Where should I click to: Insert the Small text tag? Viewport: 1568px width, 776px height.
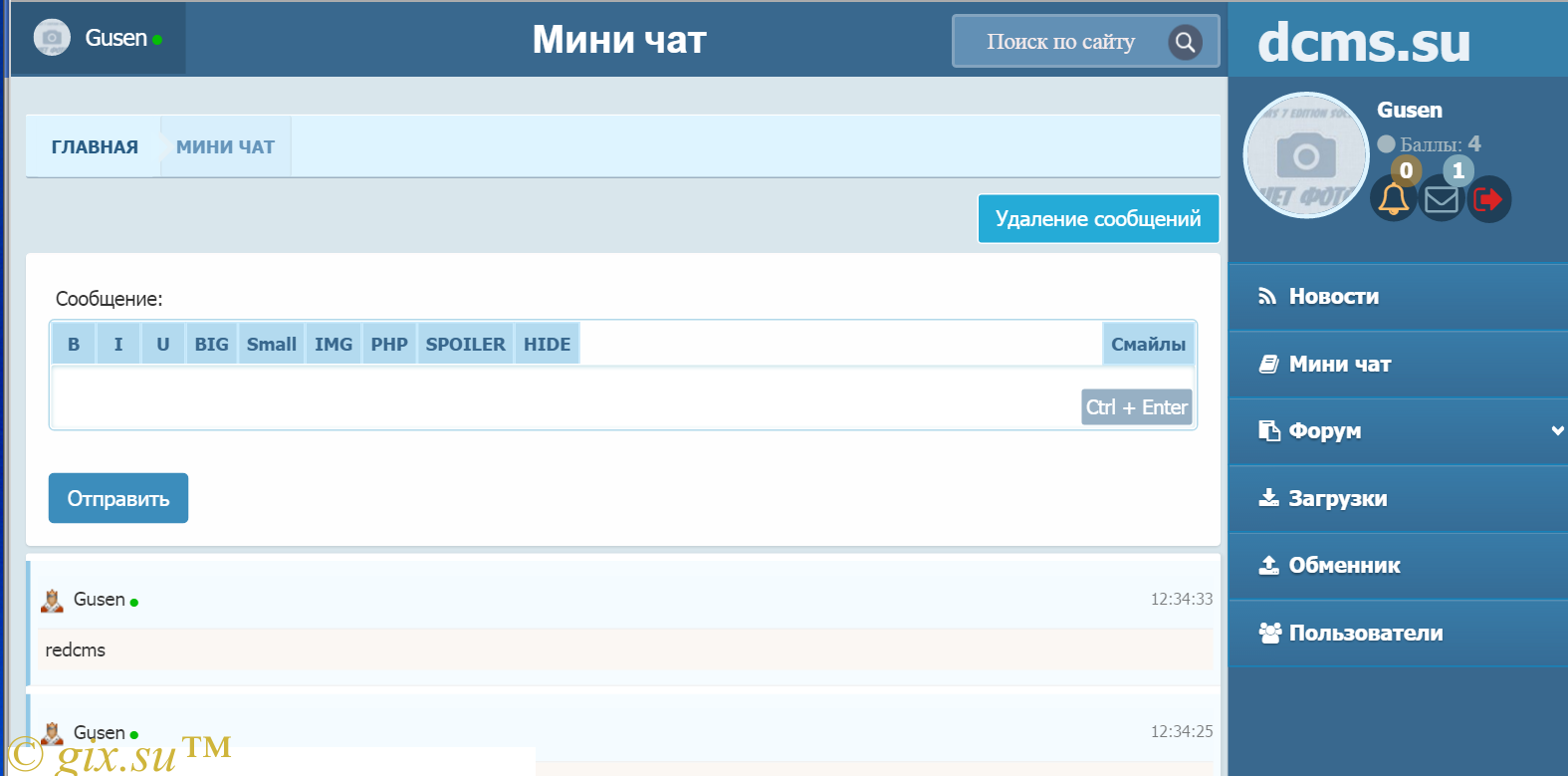tap(272, 344)
